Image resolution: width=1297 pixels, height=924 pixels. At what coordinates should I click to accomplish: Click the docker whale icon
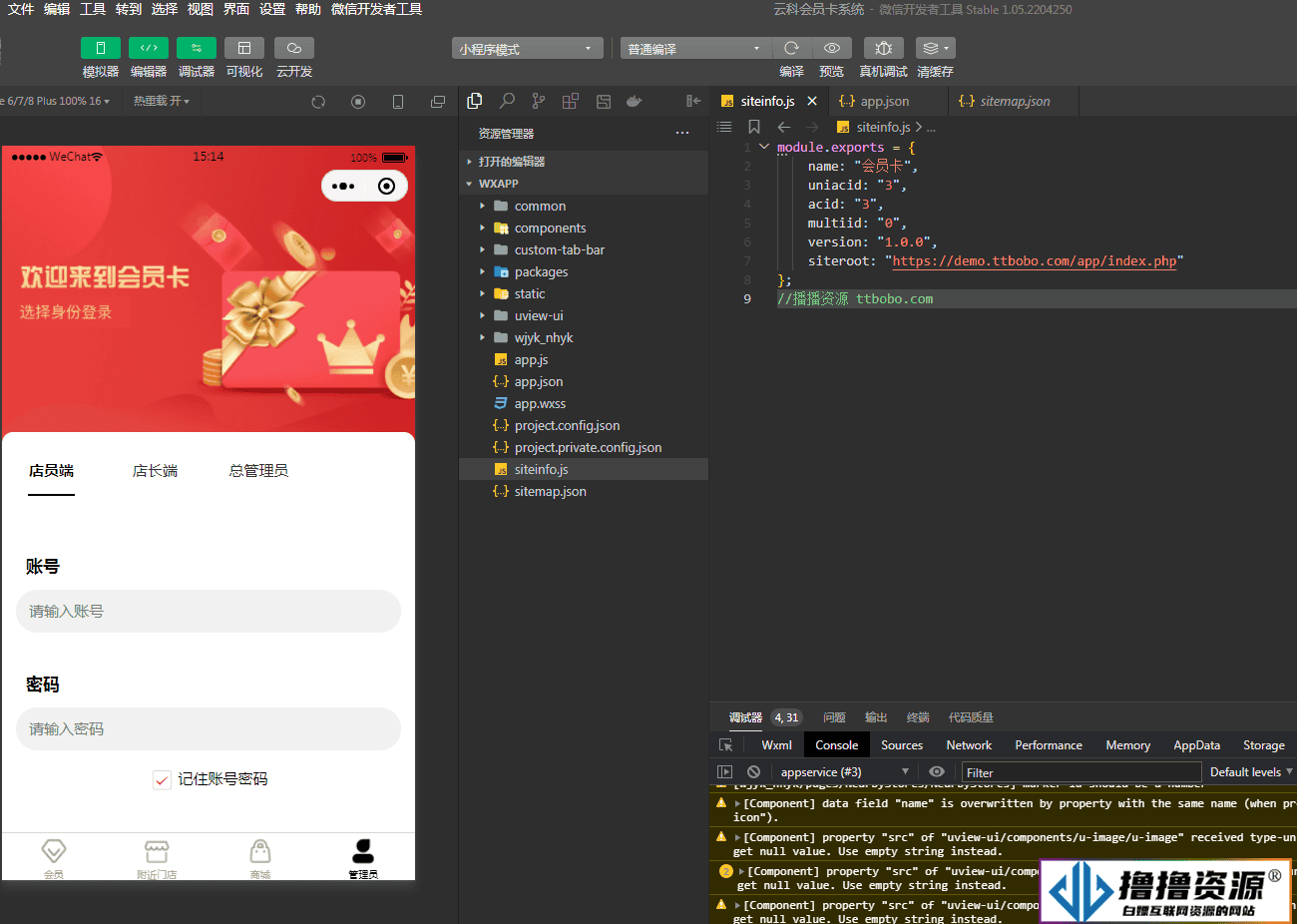634,101
